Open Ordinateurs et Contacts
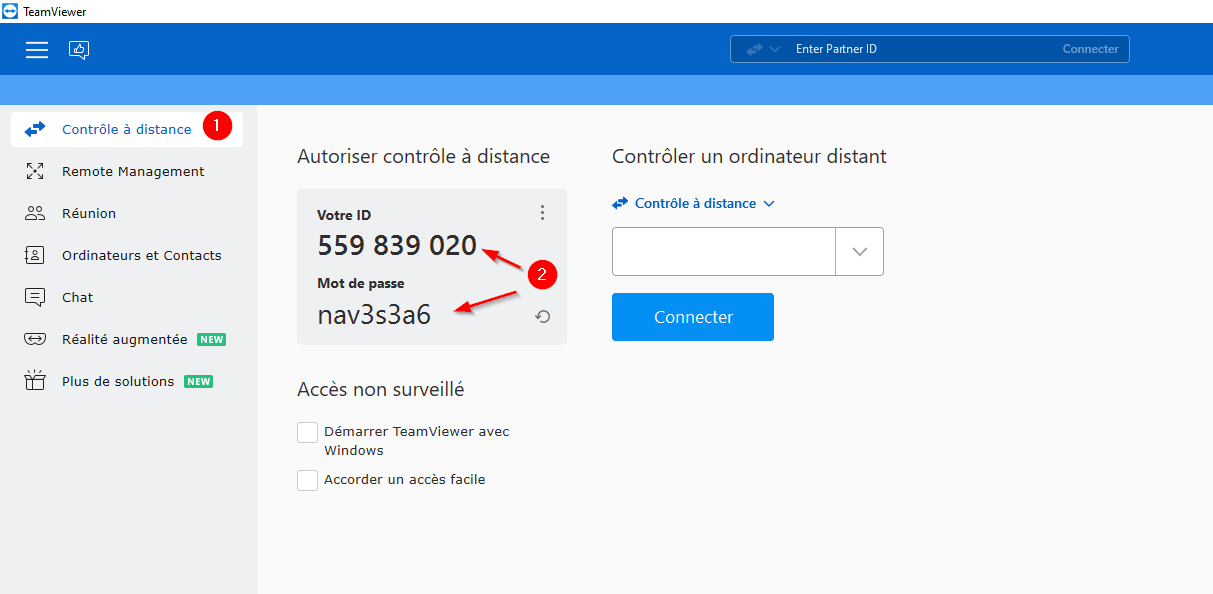 142,255
